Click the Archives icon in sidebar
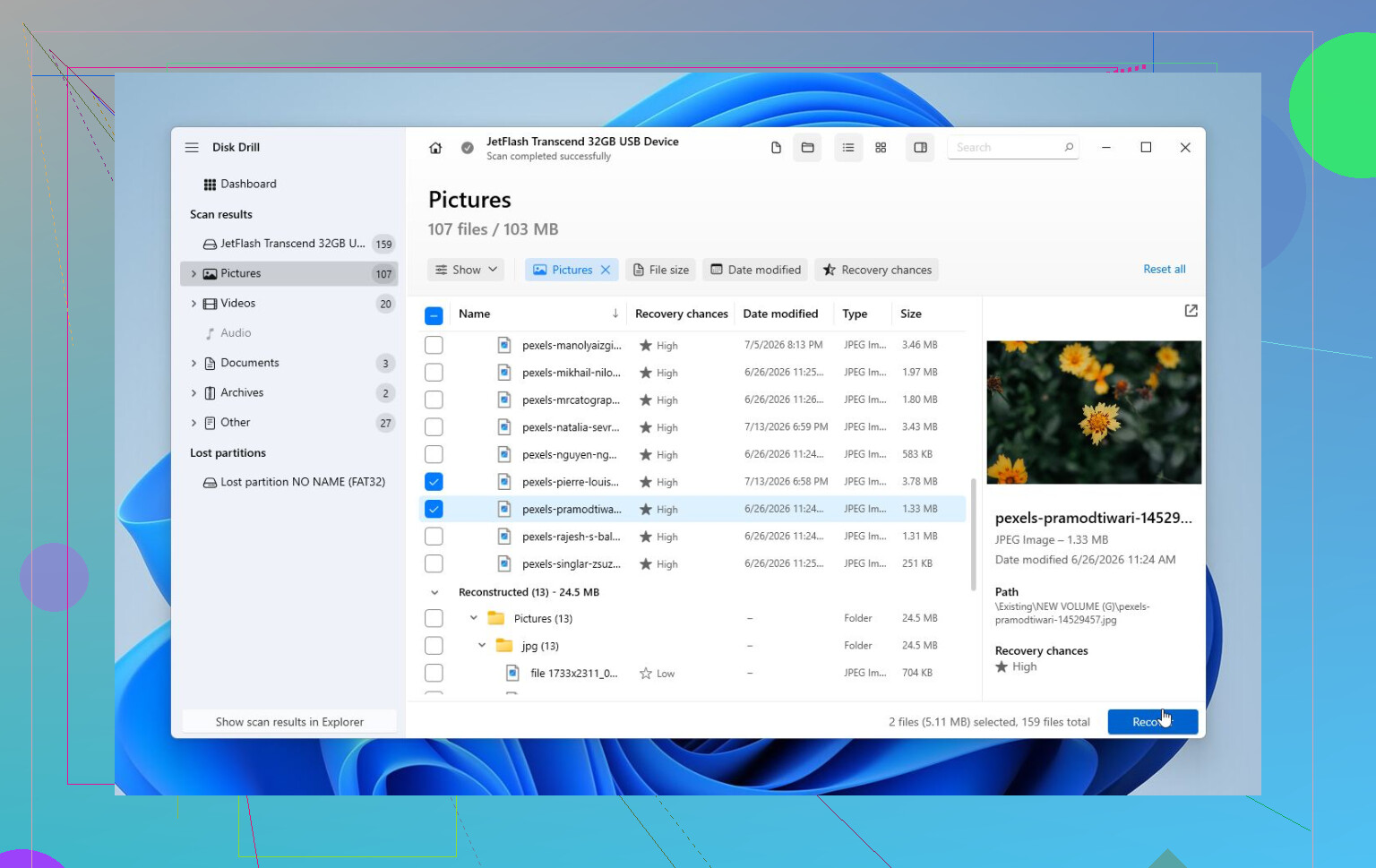Viewport: 1376px width, 868px height. click(210, 393)
